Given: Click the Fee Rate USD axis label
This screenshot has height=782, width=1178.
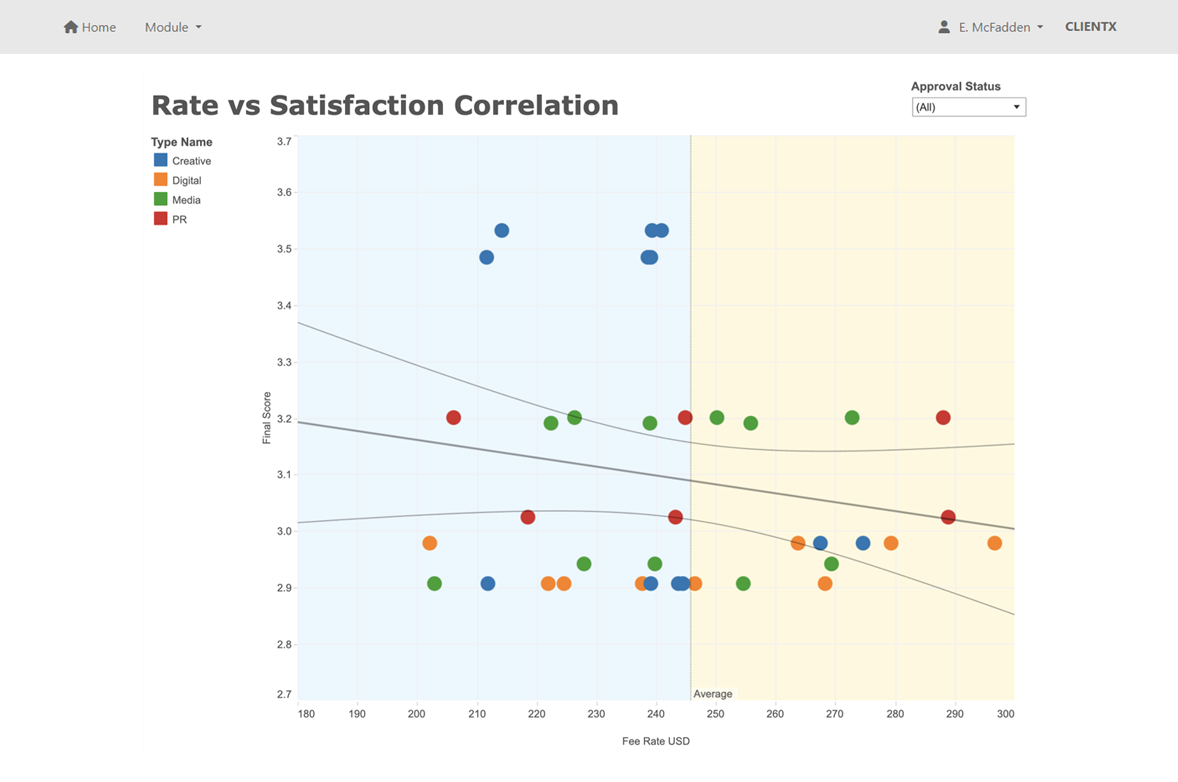Looking at the screenshot, I should pyautogui.click(x=656, y=741).
